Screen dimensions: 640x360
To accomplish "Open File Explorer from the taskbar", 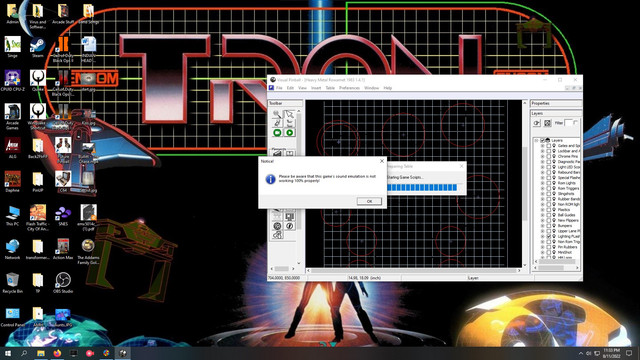I will [x=40, y=353].
